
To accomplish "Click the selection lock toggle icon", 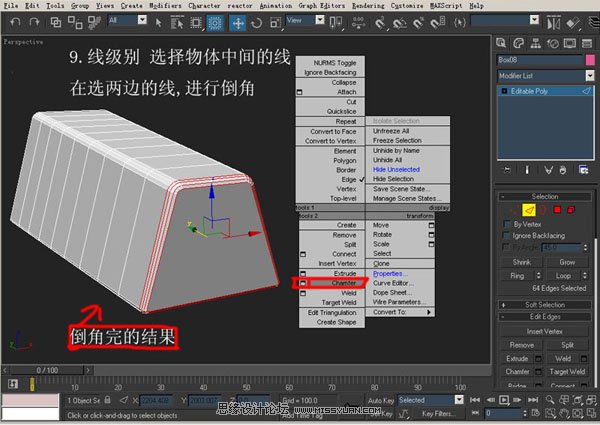I will (x=108, y=400).
